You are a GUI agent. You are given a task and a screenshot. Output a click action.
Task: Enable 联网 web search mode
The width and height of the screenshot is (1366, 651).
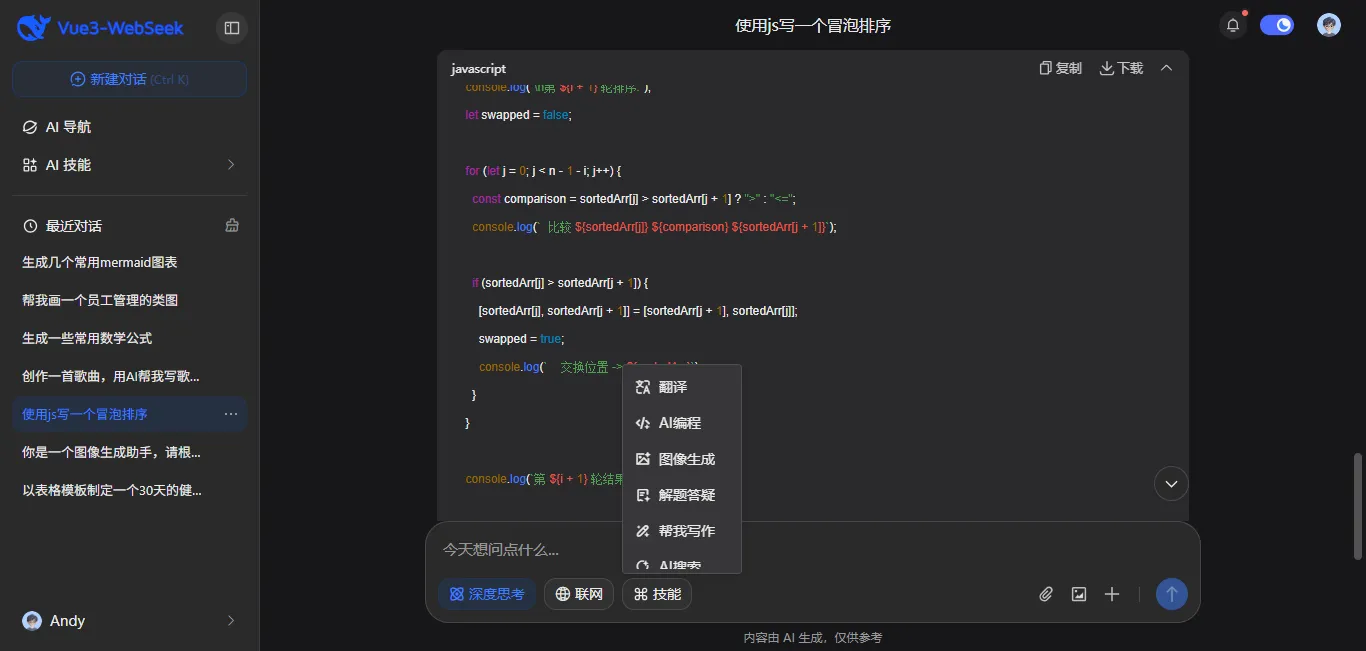tap(578, 593)
